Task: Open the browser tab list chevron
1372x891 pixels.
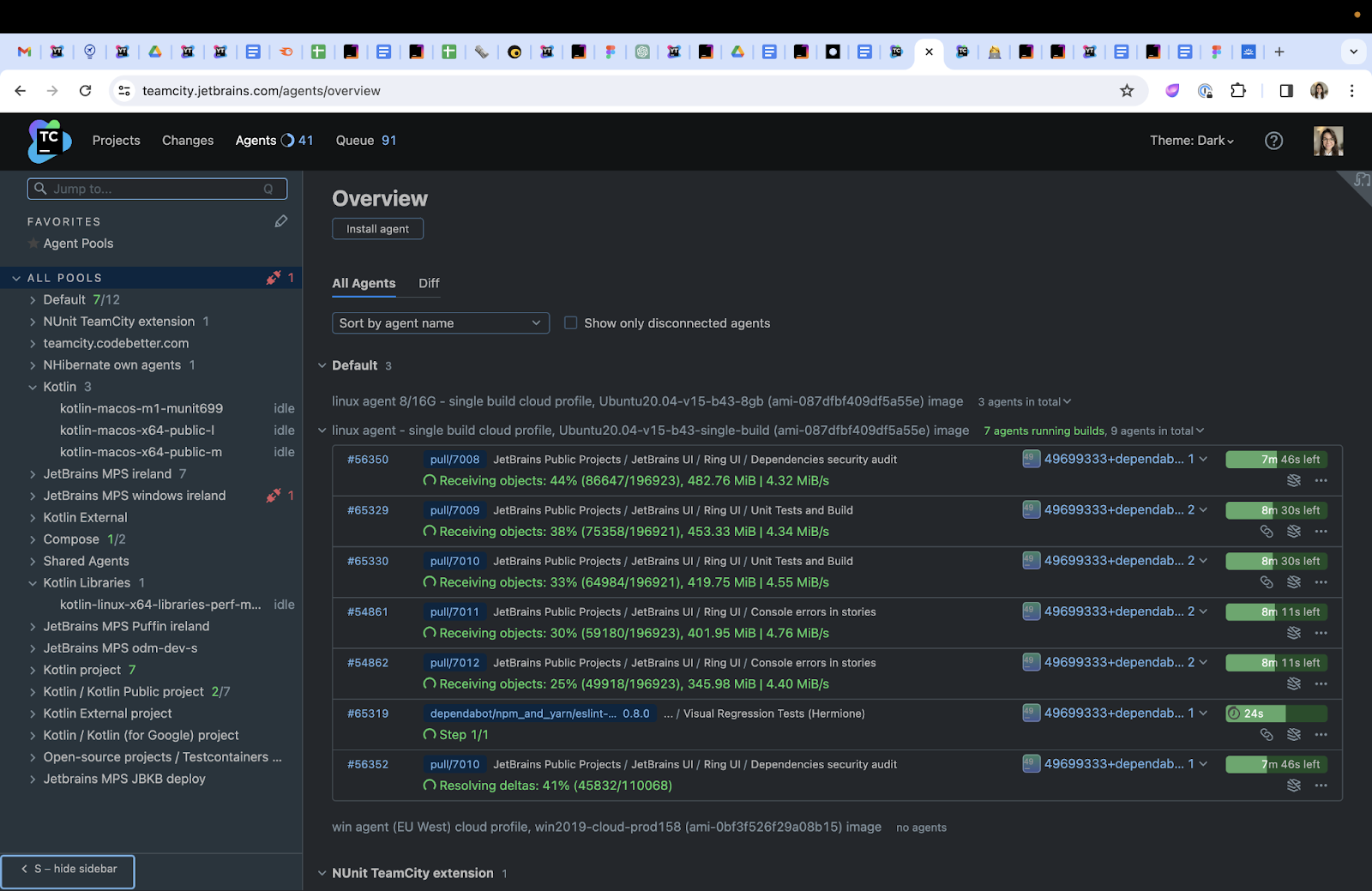Action: pyautogui.click(x=1353, y=51)
